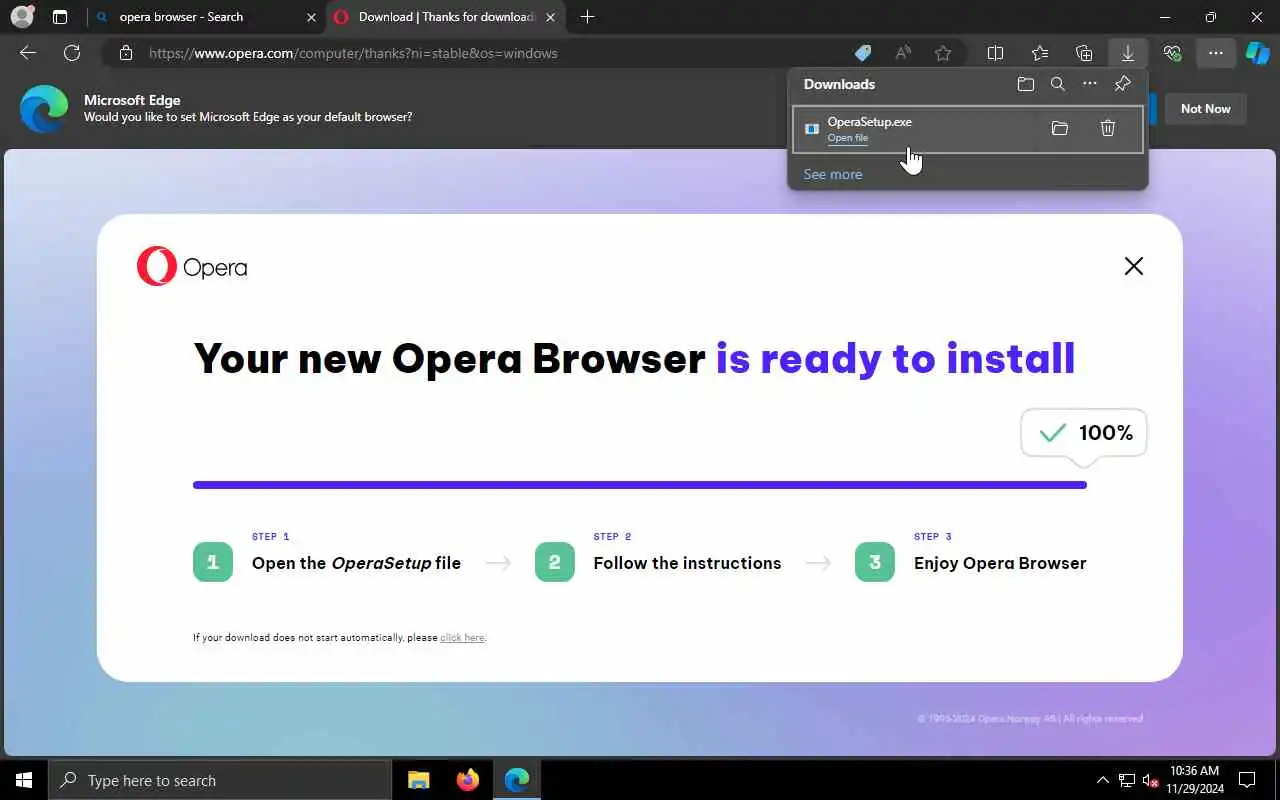Click step 1 Open the OperaSetup file

pos(327,555)
